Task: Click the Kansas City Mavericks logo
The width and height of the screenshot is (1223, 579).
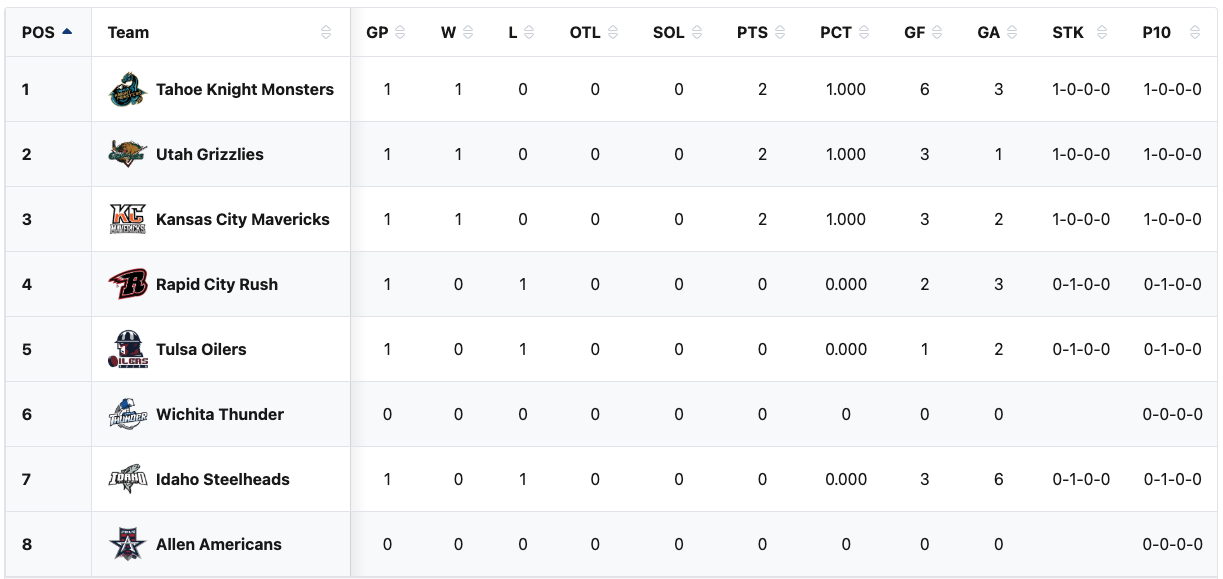Action: (x=128, y=219)
